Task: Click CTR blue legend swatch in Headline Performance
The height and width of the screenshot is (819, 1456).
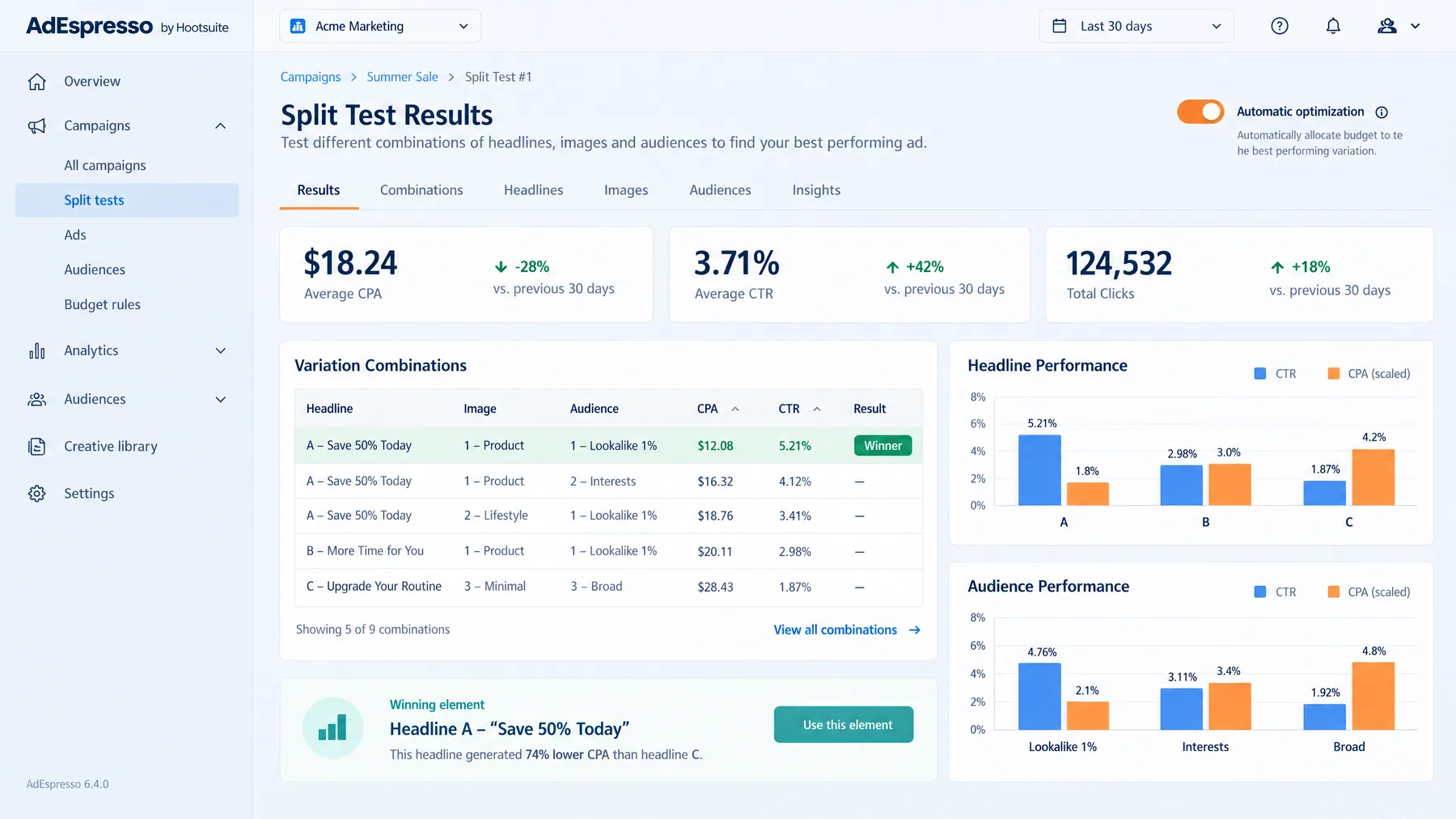Action: point(1260,374)
